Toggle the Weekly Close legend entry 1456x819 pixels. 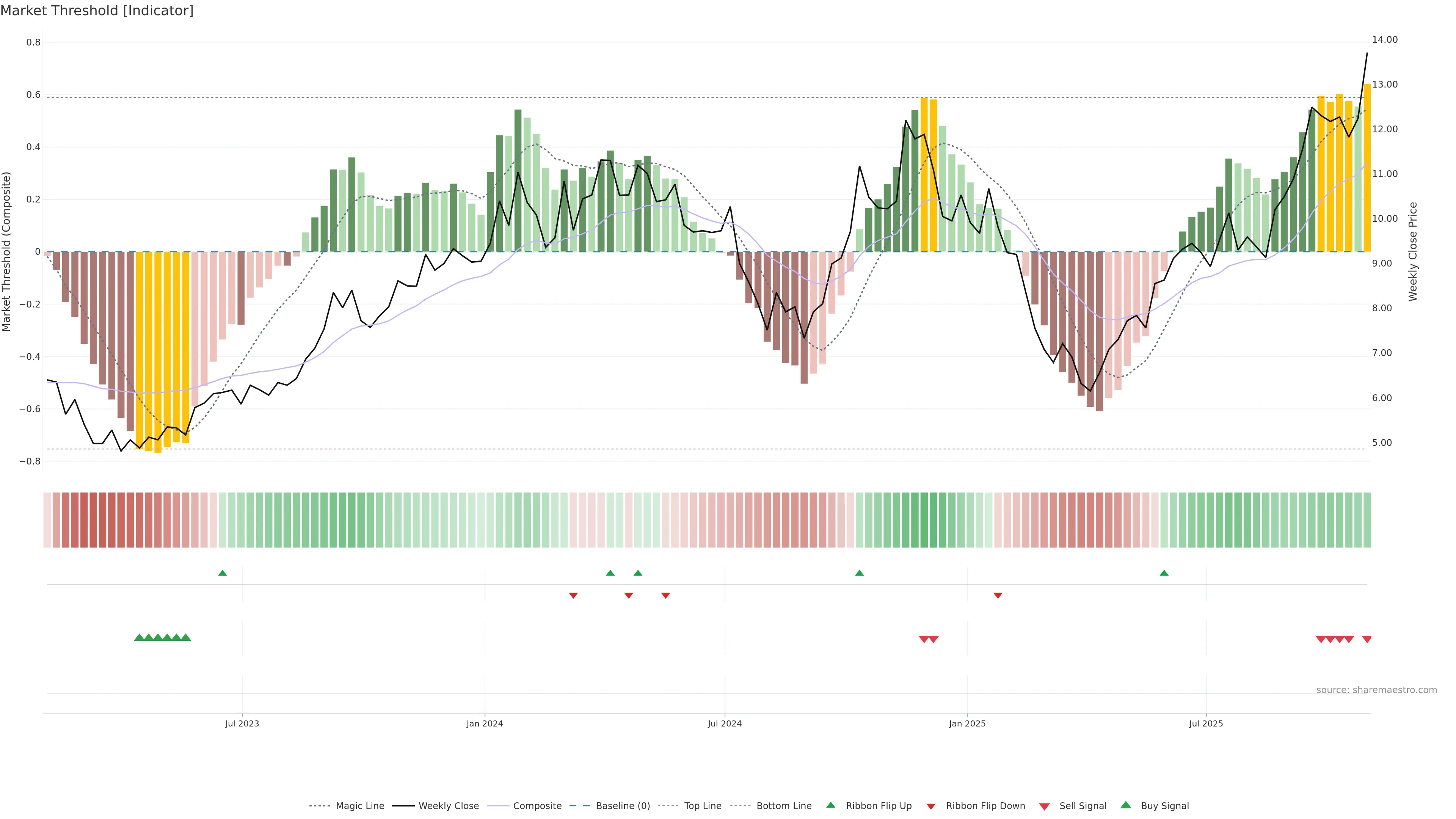(x=448, y=806)
